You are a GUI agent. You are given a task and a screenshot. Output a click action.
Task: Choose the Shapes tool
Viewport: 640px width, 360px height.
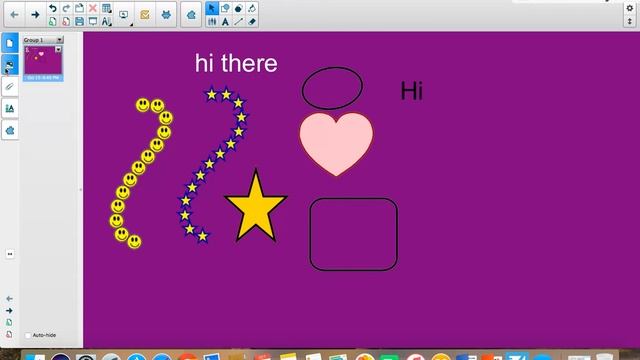point(225,8)
